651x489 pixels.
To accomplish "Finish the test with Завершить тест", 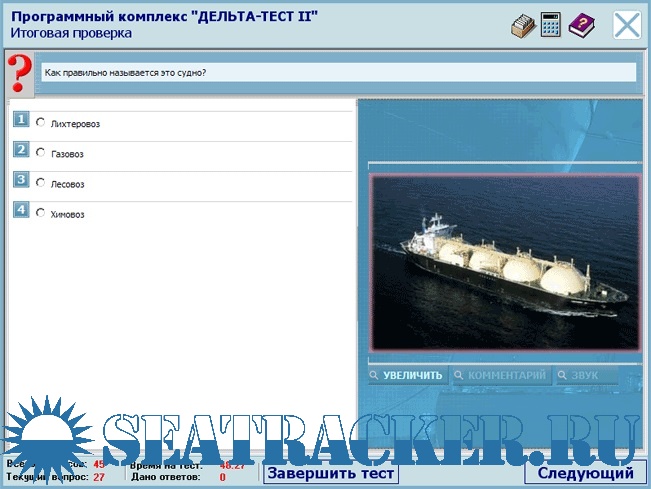I will pos(331,473).
